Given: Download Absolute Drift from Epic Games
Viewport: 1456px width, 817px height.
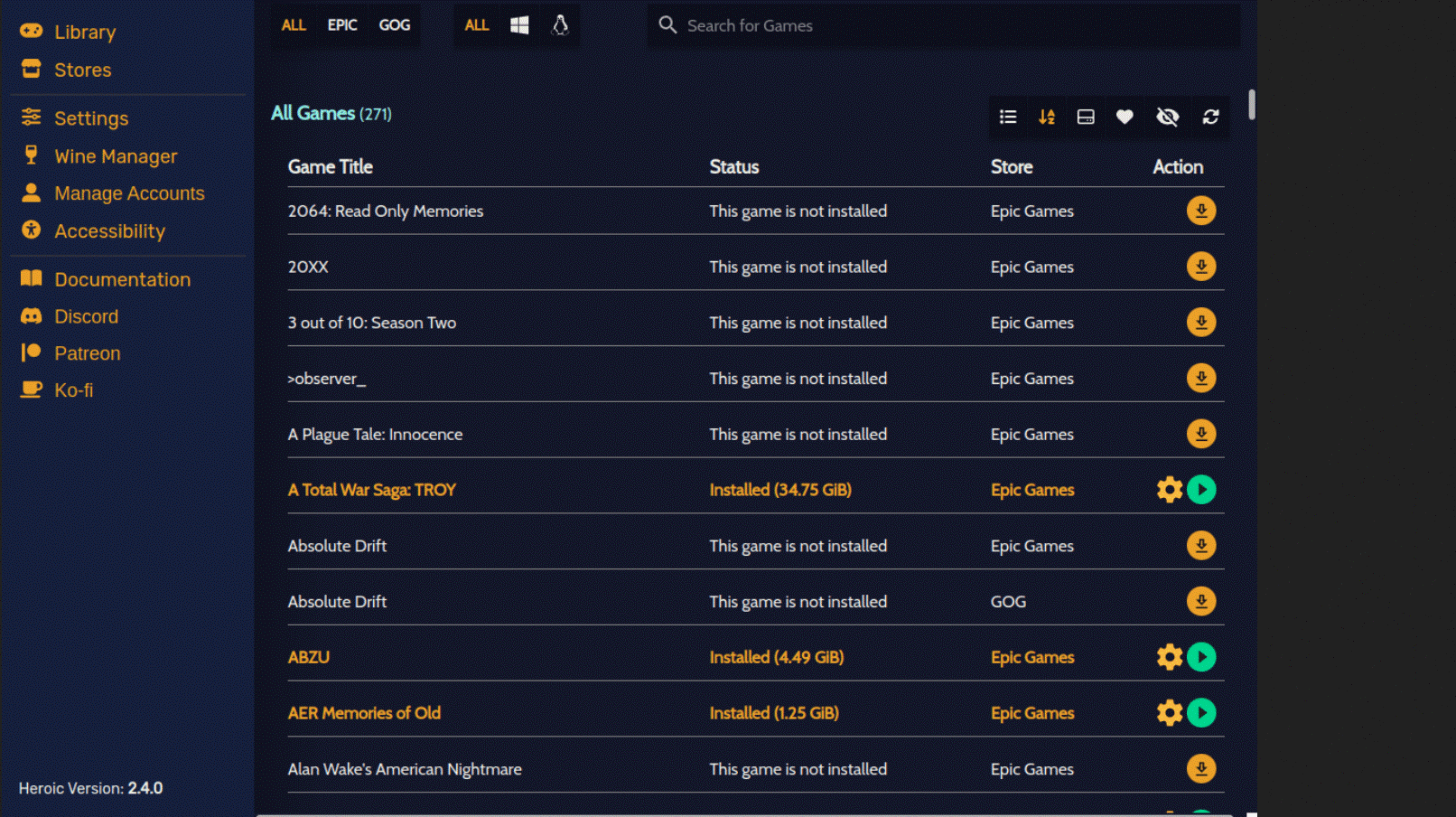Looking at the screenshot, I should point(1201,546).
